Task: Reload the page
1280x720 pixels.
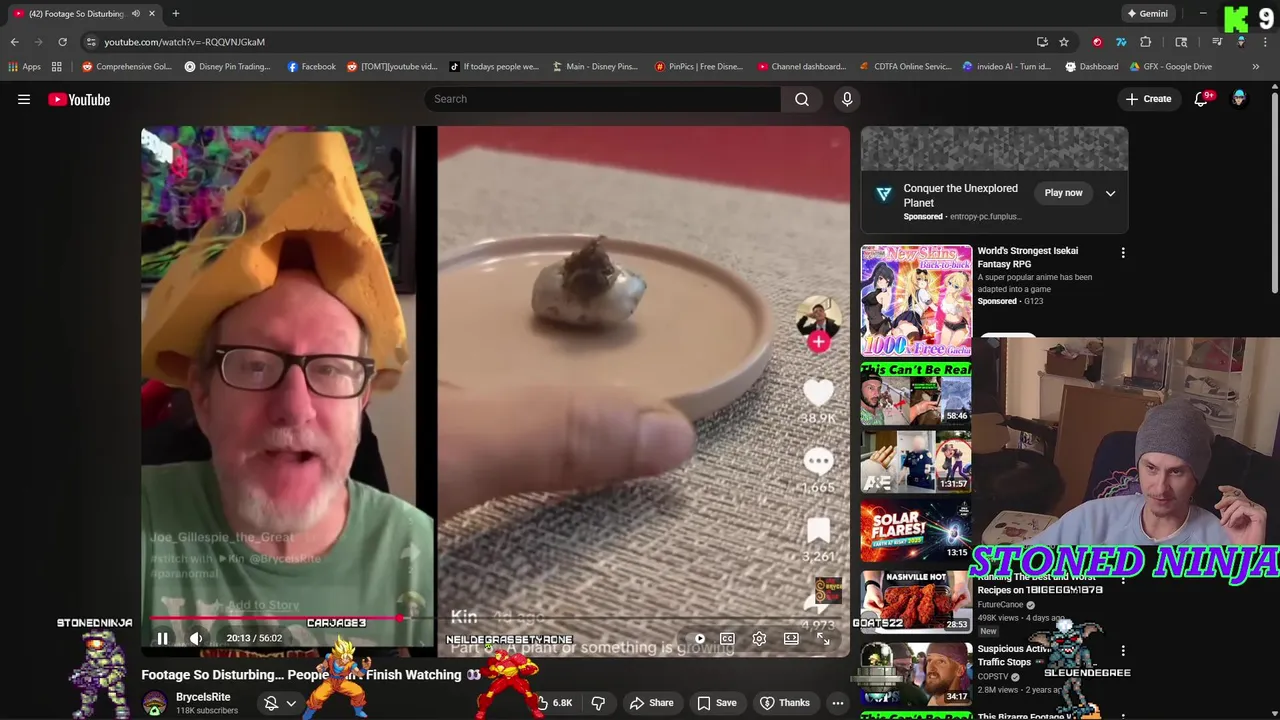Action: pyautogui.click(x=62, y=42)
